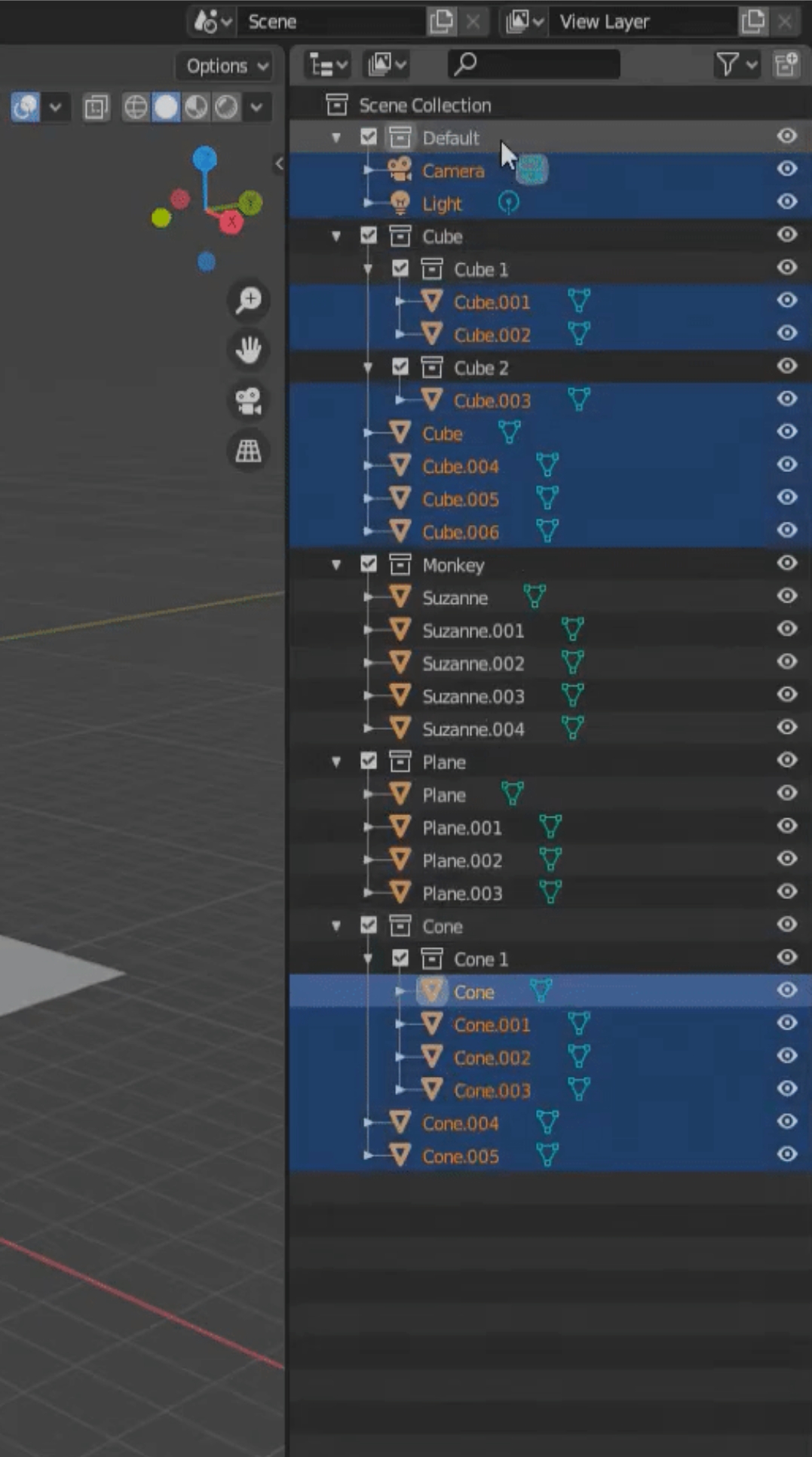Click the Light object icon in outliner
812x1457 pixels.
click(400, 203)
